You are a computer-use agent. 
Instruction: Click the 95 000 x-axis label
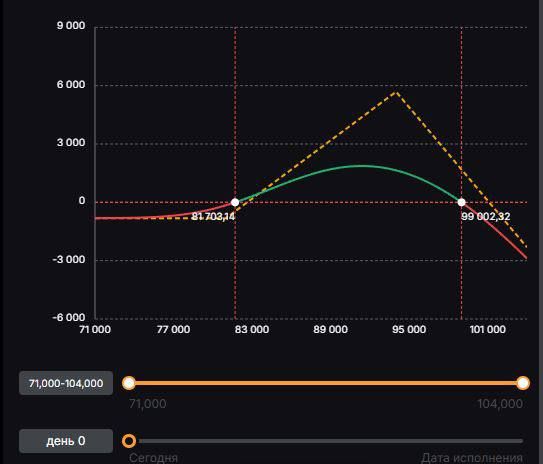[x=409, y=329]
